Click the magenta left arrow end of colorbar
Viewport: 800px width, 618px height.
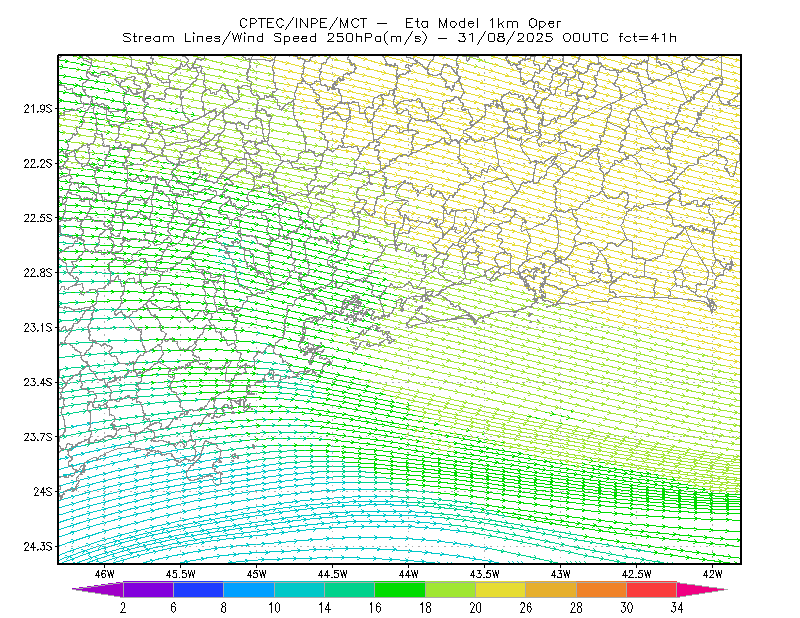pyautogui.click(x=97, y=589)
